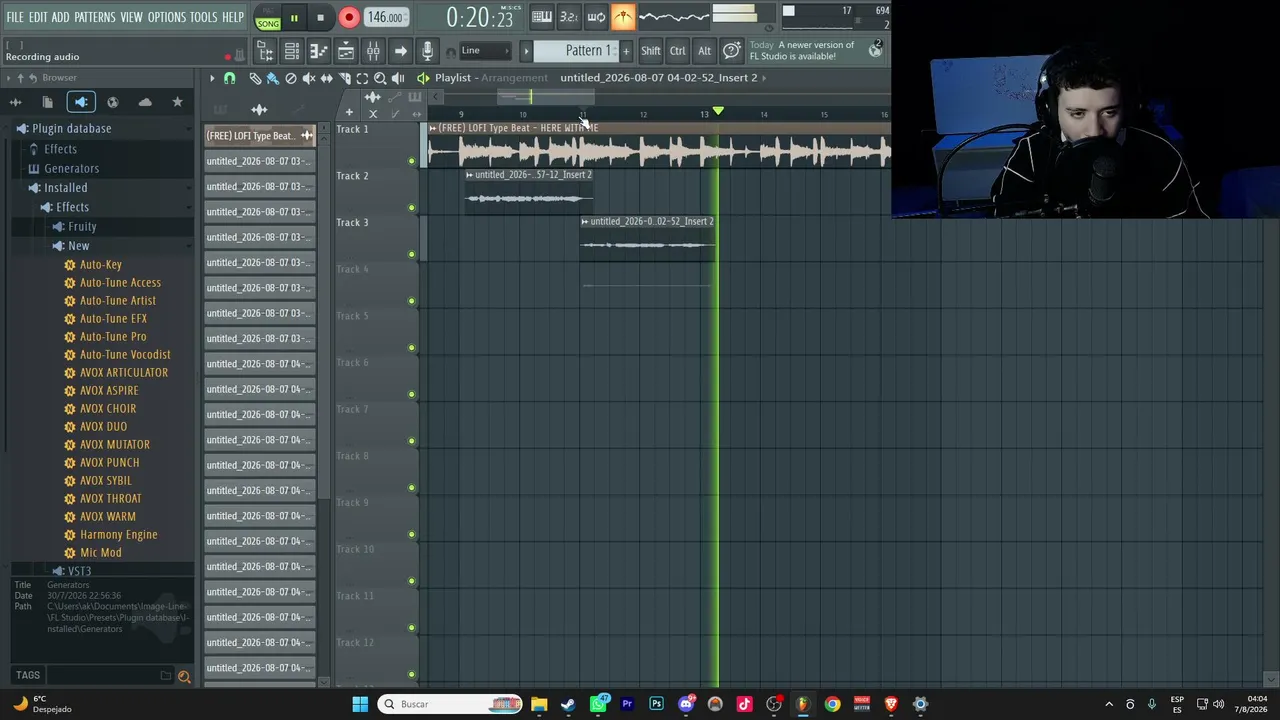Click the Shift modifier button

tap(650, 51)
